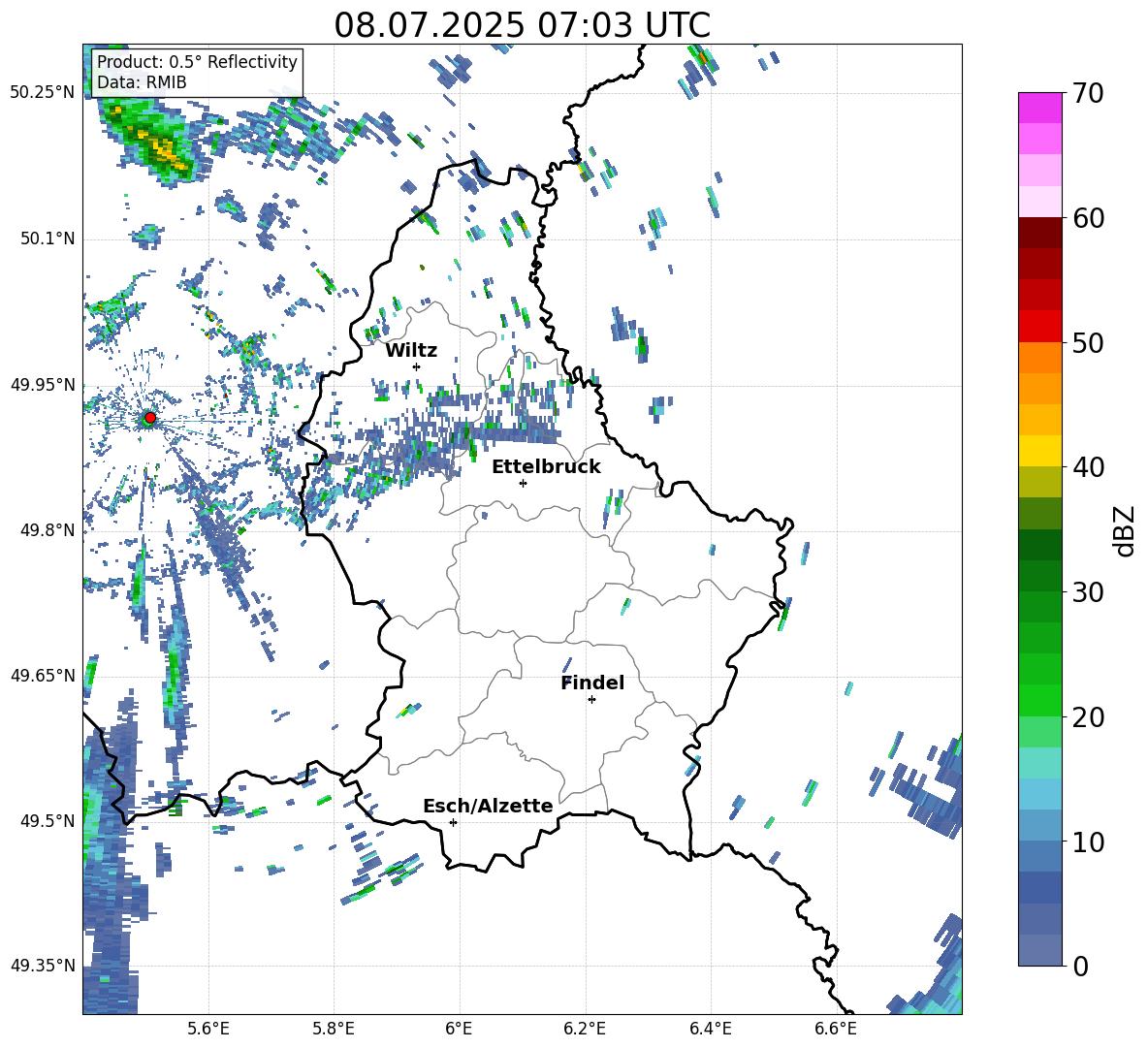Click the 70 colorbar tick label
This screenshot has width=1148, height=1048.
pyautogui.click(x=1088, y=94)
